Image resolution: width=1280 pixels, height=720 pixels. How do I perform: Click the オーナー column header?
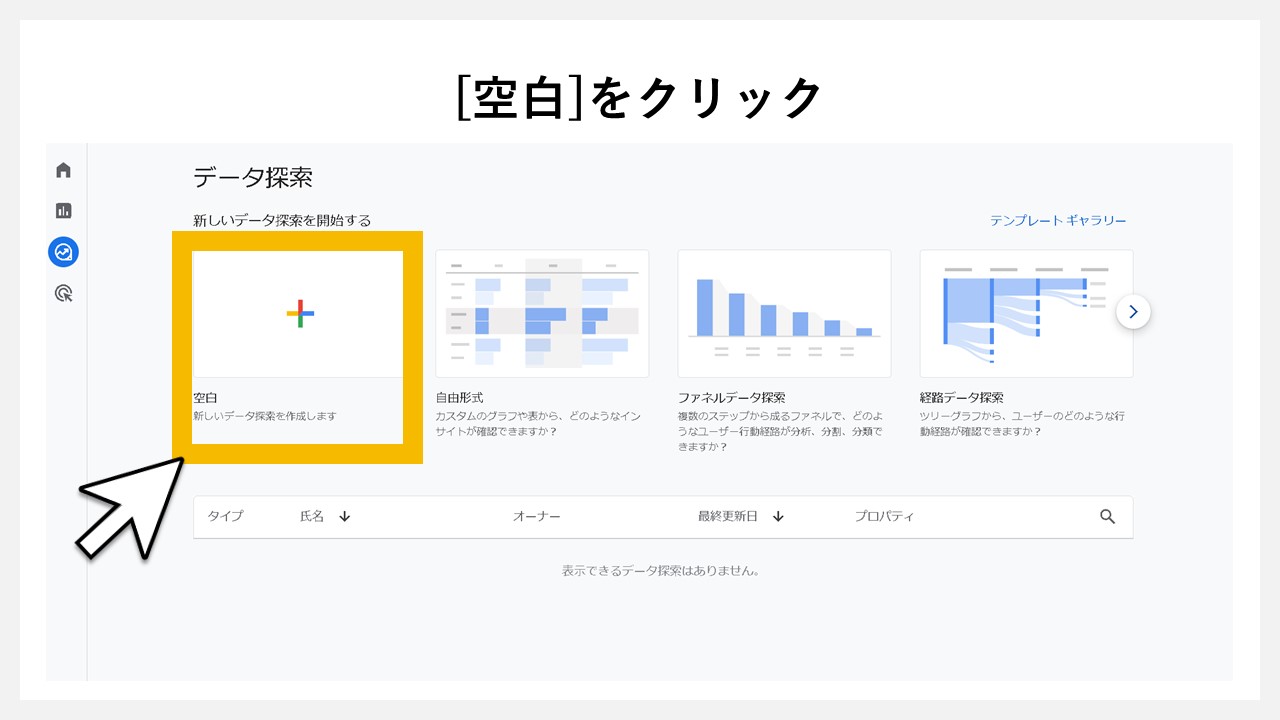coord(537,516)
